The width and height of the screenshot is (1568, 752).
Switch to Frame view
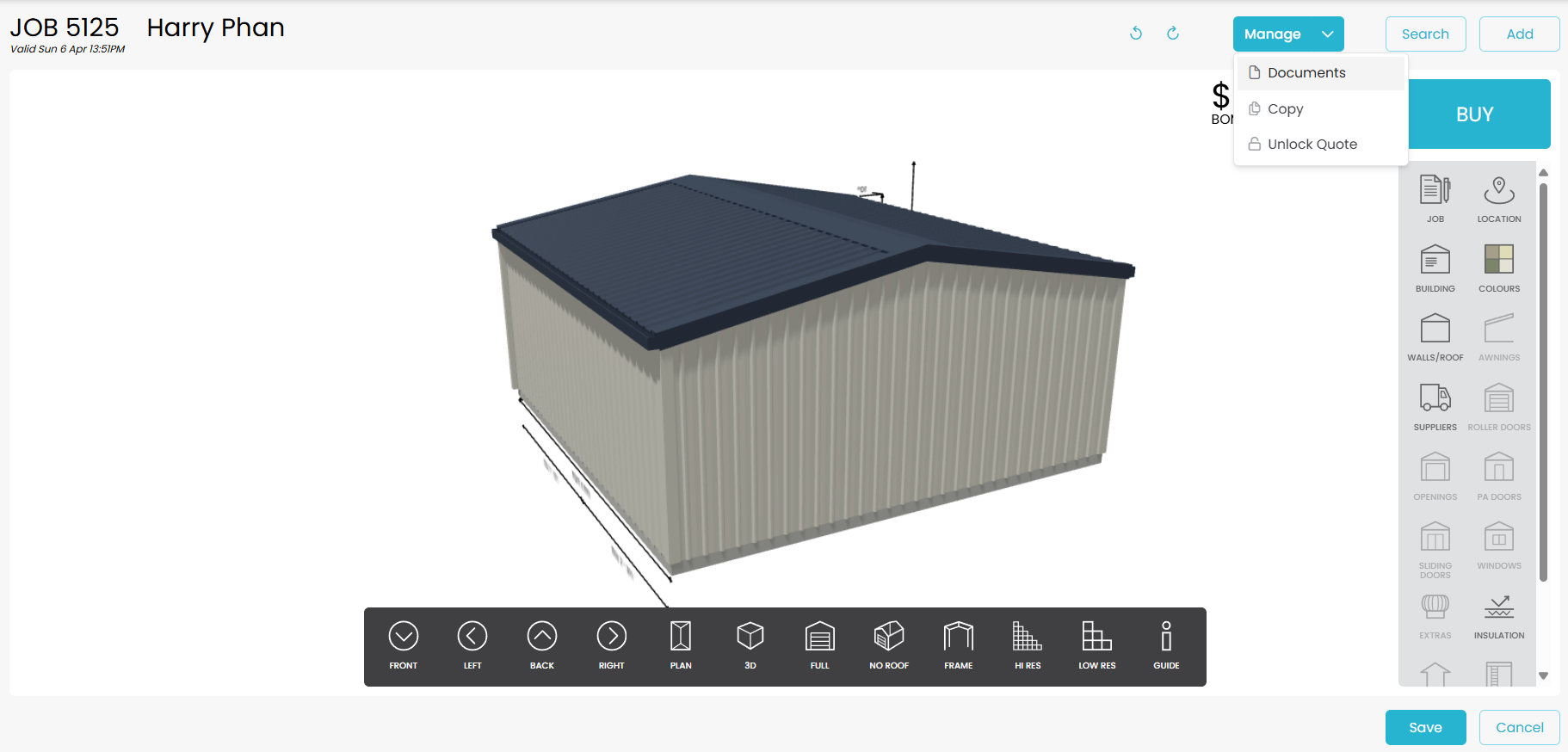point(958,645)
